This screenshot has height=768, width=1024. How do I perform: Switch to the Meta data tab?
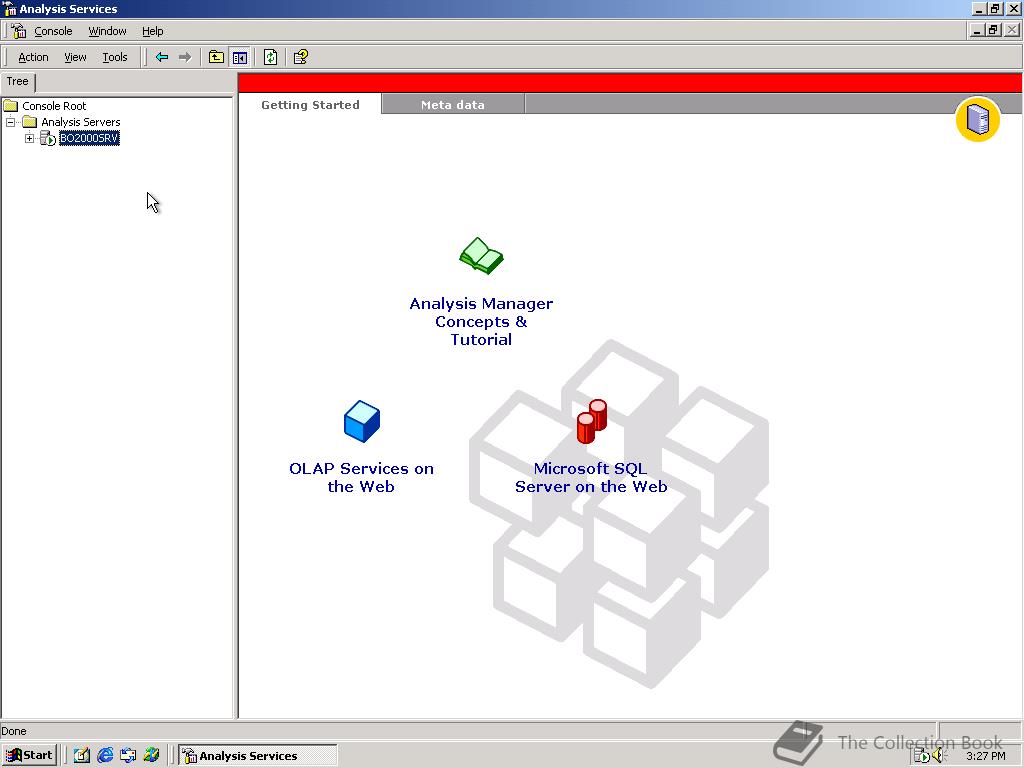pyautogui.click(x=453, y=104)
